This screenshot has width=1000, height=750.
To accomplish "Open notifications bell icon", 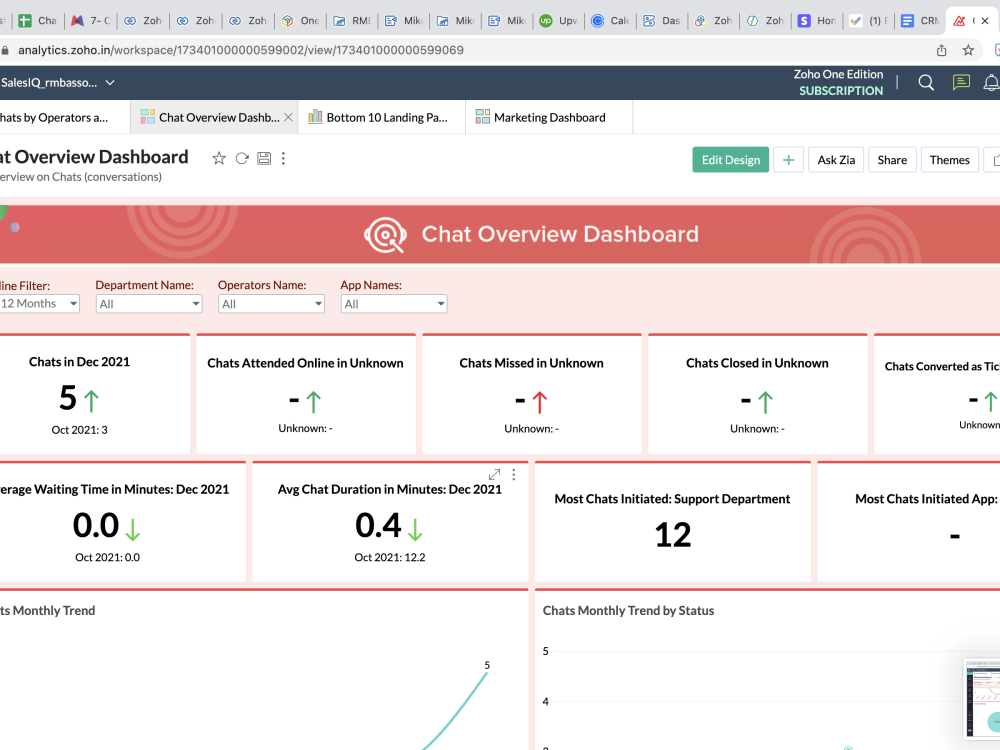I will point(991,82).
